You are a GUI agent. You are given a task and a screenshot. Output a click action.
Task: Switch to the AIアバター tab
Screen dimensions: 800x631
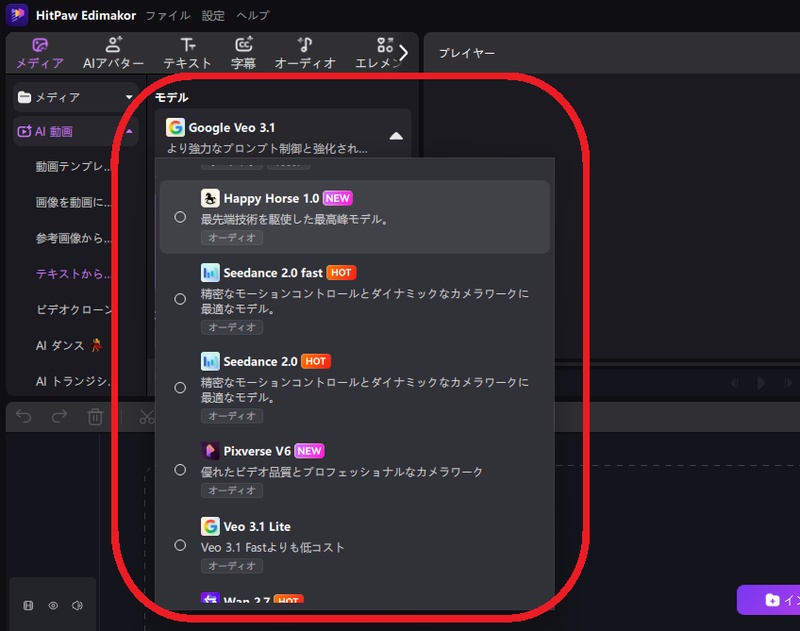113,53
